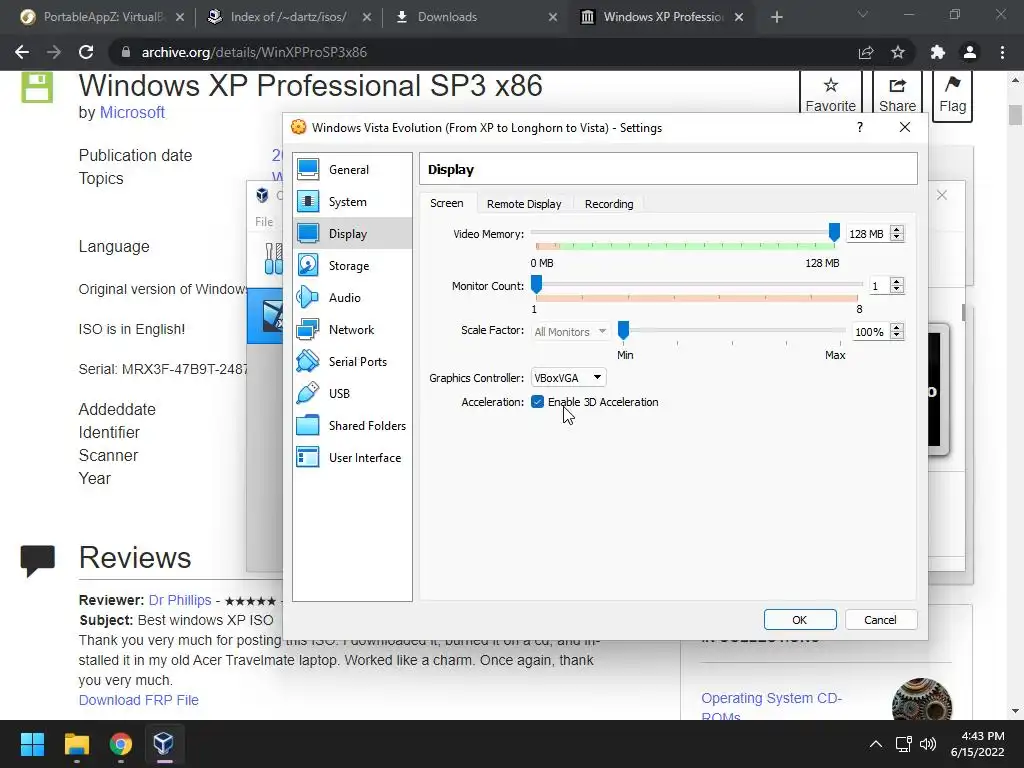Click the Scale Factor percentage field
This screenshot has height=768, width=1024.
pos(869,332)
